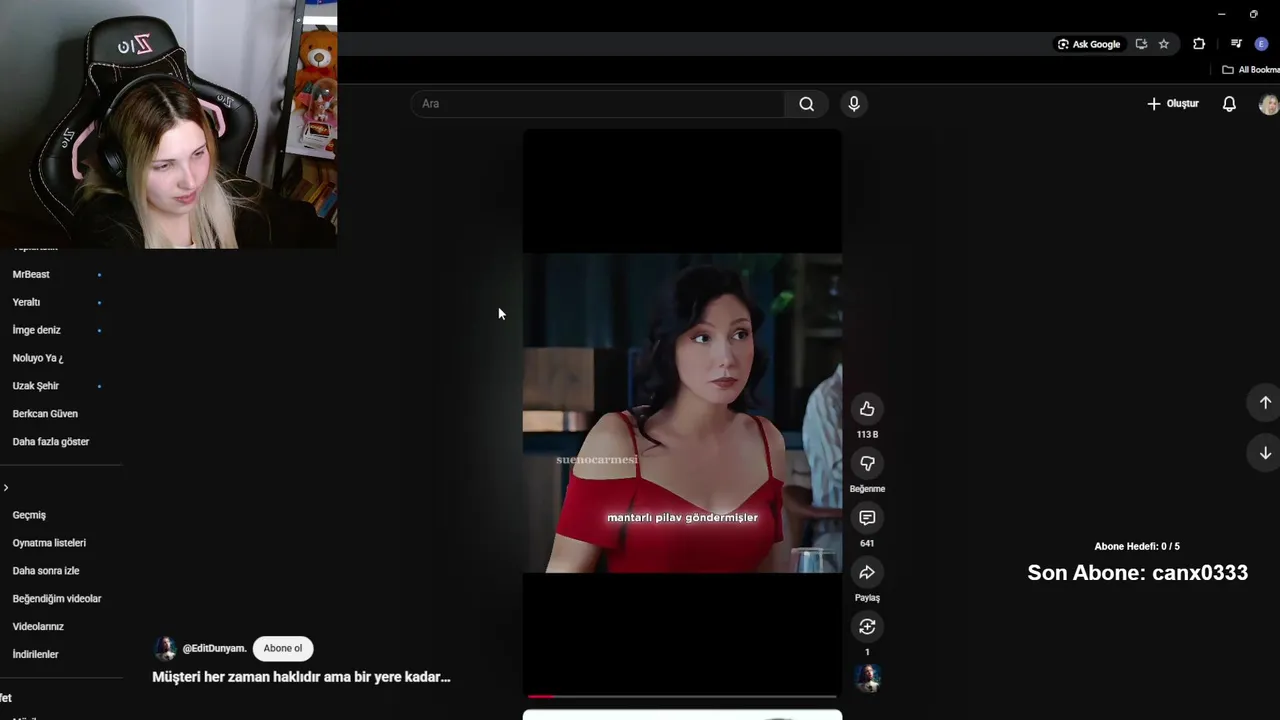Subscribe using Abone ol button

283,648
